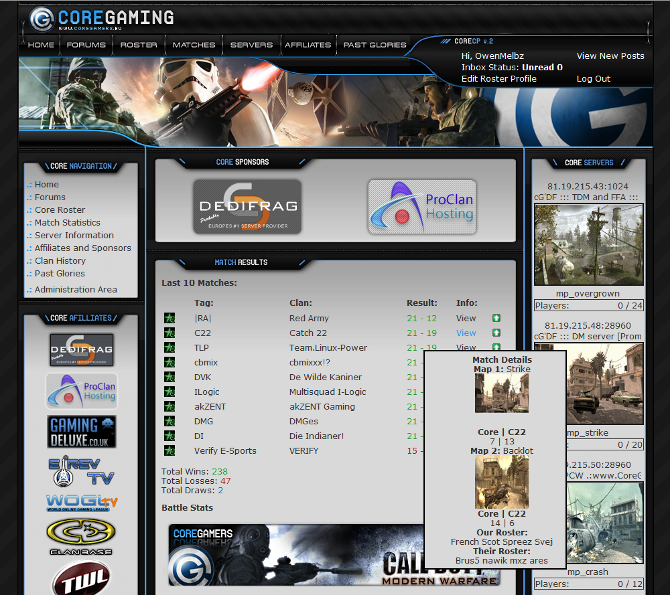Screen dimensions: 670x595
Task: Open Clan History sidebar link
Action: (60, 261)
